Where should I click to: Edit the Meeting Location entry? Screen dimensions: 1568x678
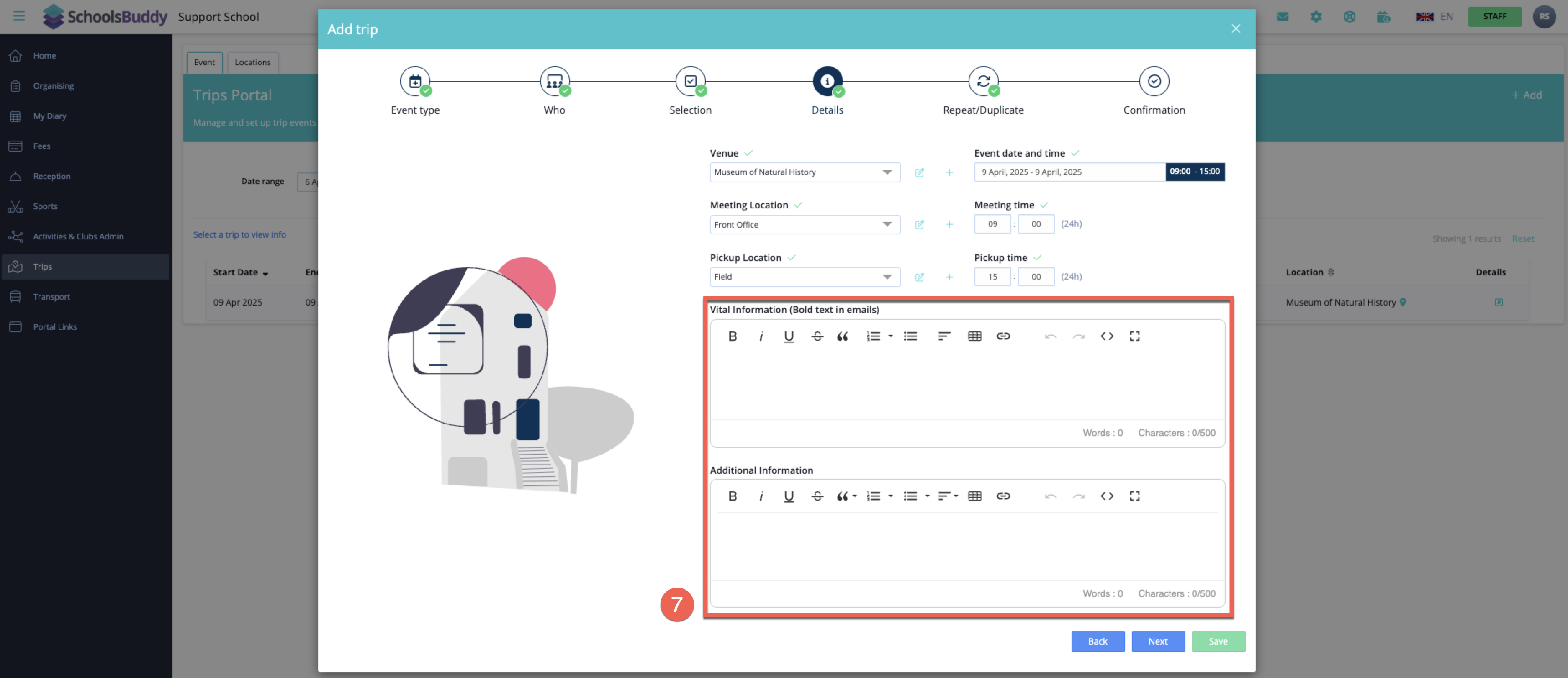pos(919,225)
